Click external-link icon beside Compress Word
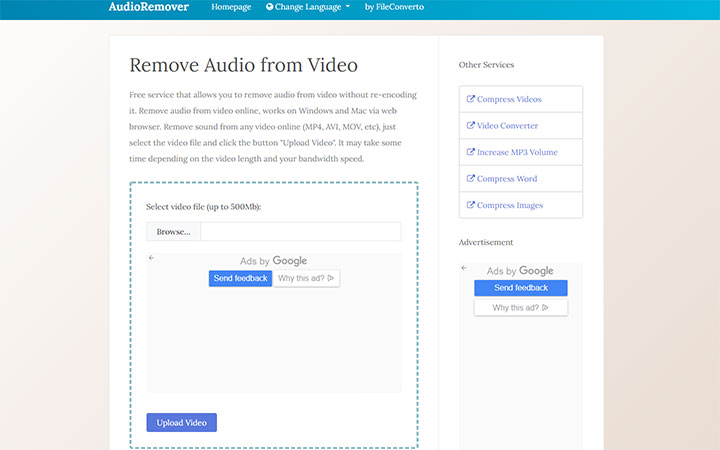The width and height of the screenshot is (720, 450). point(470,178)
